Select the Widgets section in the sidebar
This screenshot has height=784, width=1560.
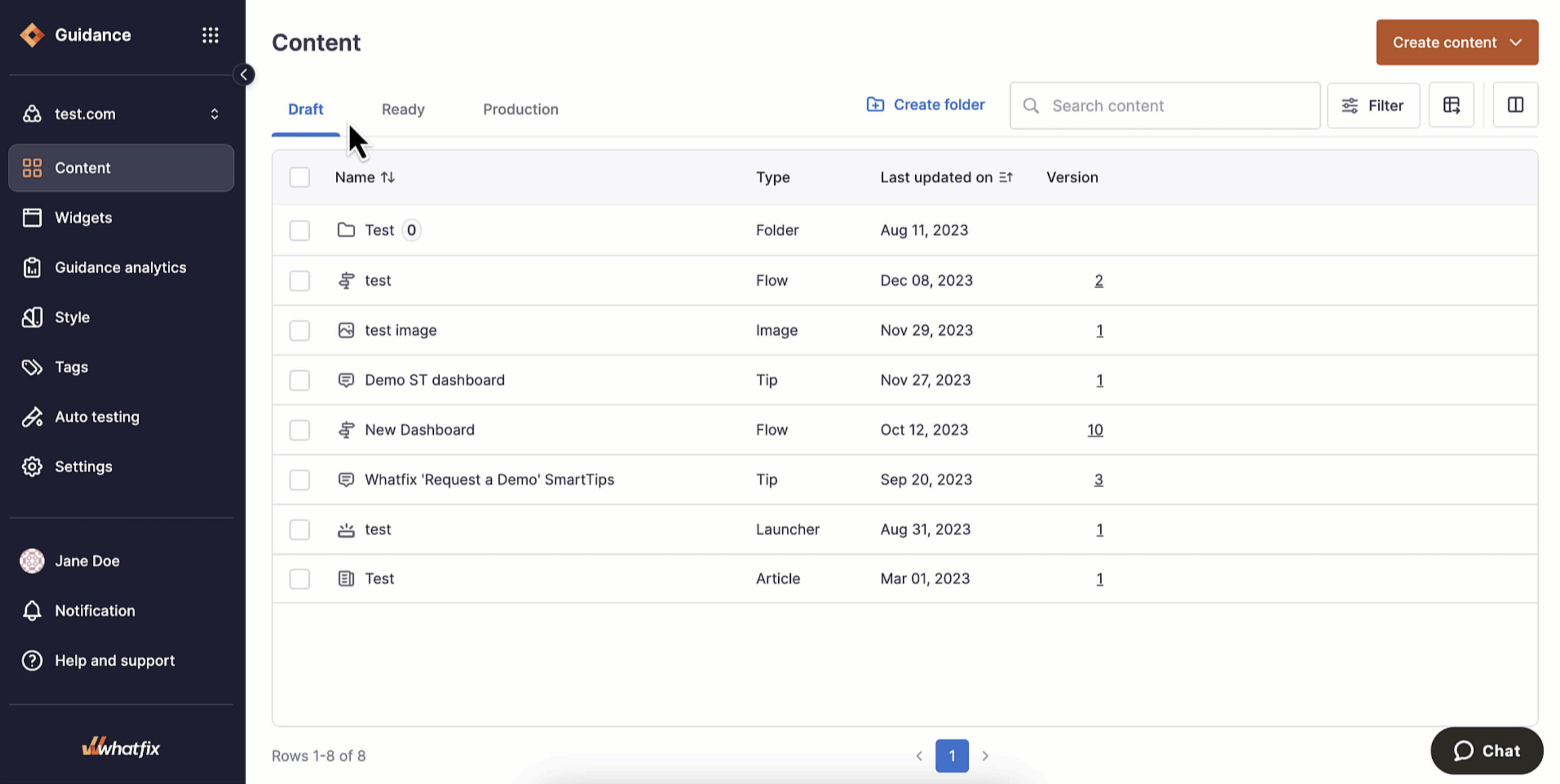(x=83, y=217)
